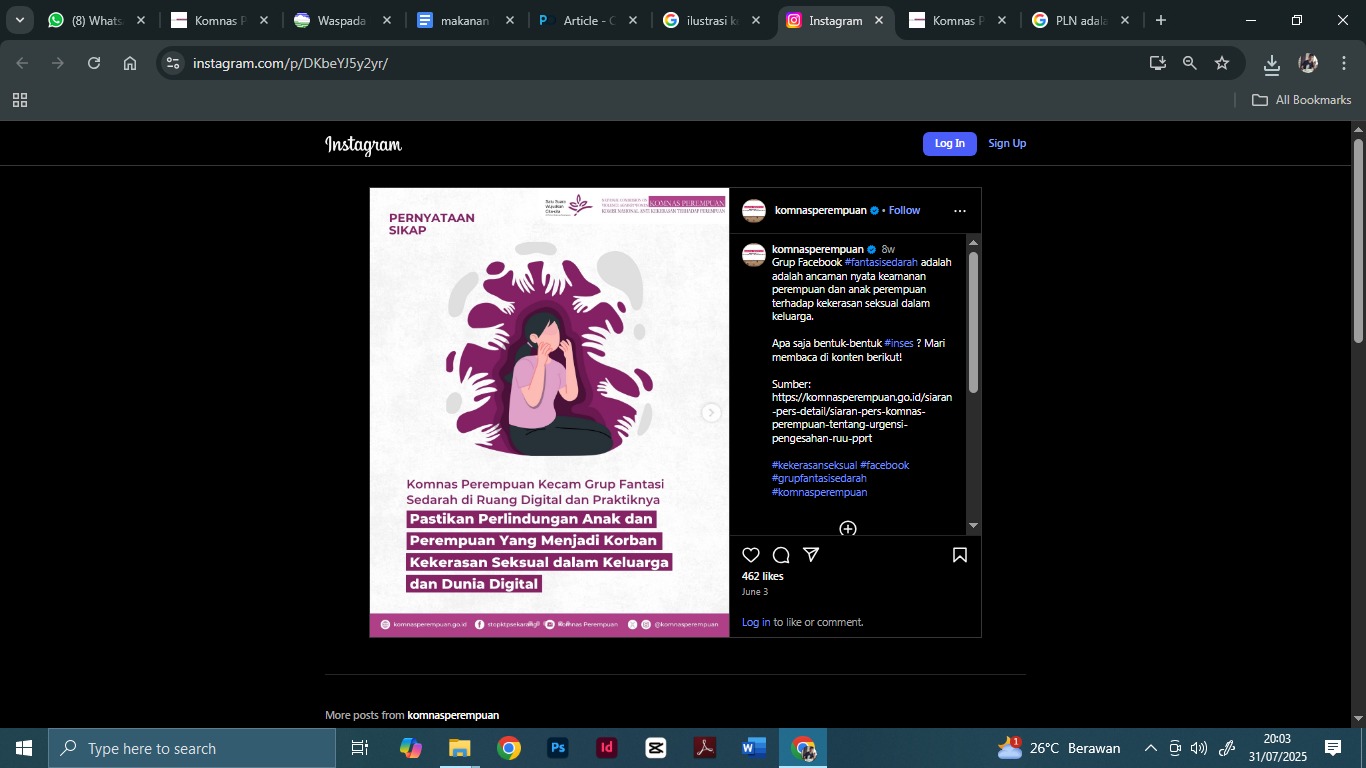Image resolution: width=1366 pixels, height=768 pixels.
Task: Open the notification center
Action: click(x=1333, y=748)
